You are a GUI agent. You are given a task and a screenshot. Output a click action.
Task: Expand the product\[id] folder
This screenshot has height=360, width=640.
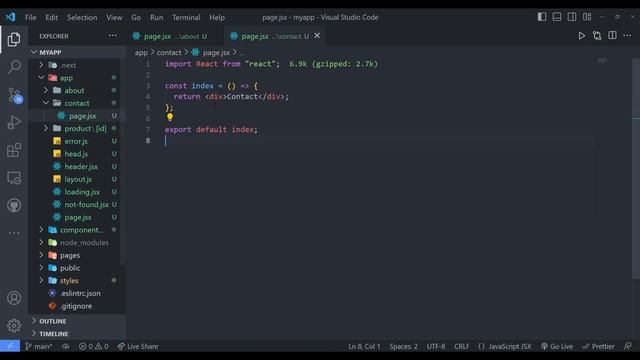(46, 128)
